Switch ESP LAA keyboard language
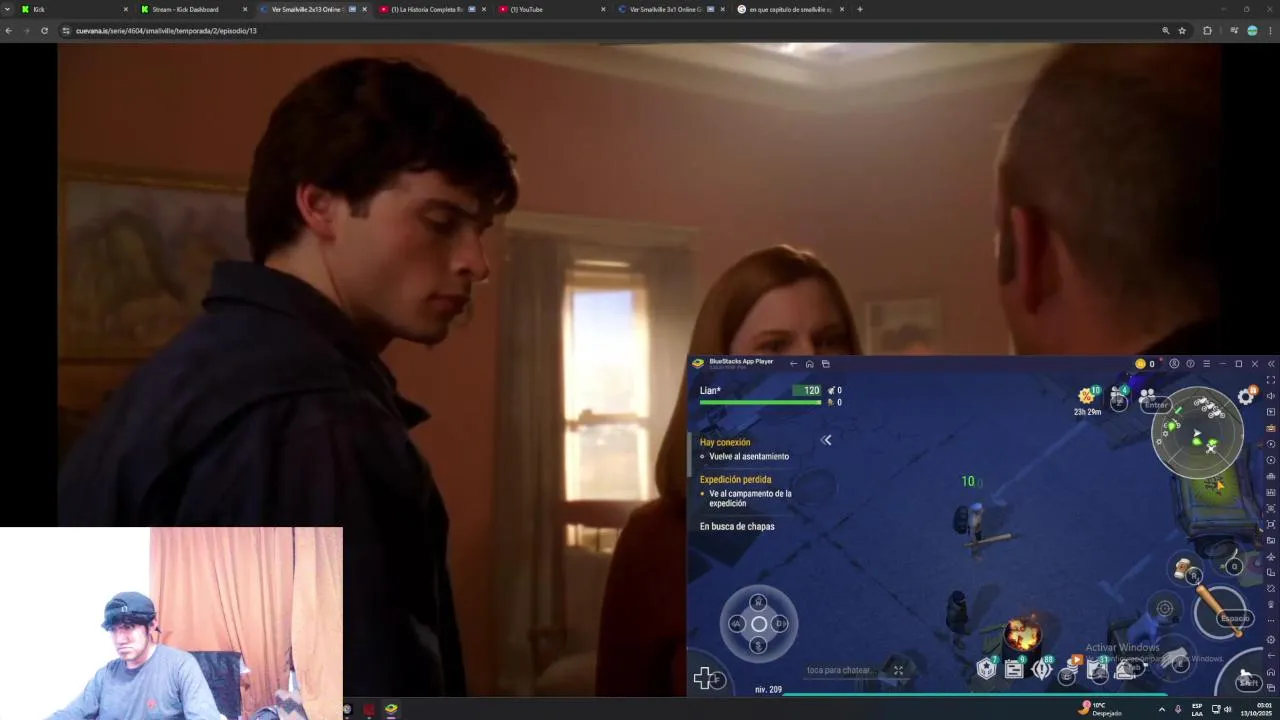Image resolution: width=1280 pixels, height=720 pixels. [x=1197, y=709]
